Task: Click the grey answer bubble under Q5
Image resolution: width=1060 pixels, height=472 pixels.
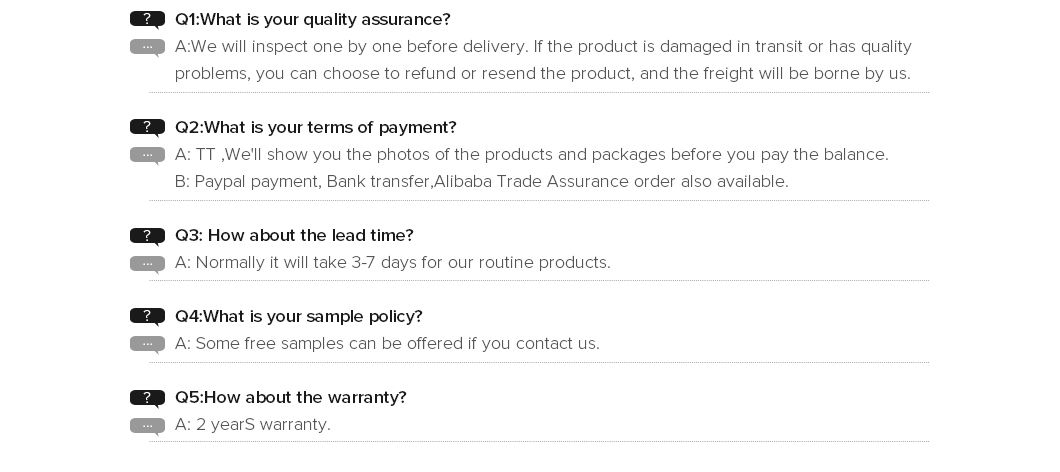Action: [x=147, y=426]
